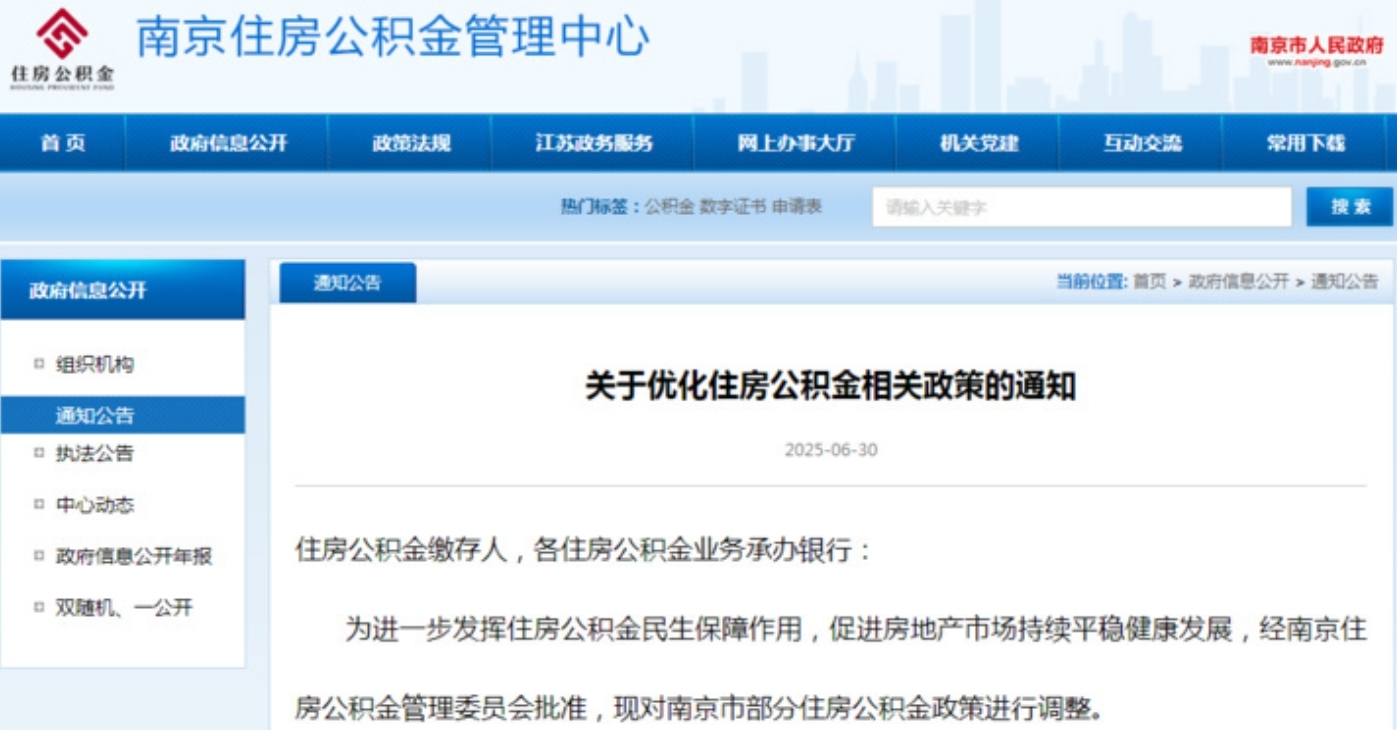This screenshot has width=1397, height=735.
Task: Open 组织机构 in the sidebar
Action: click(94, 365)
